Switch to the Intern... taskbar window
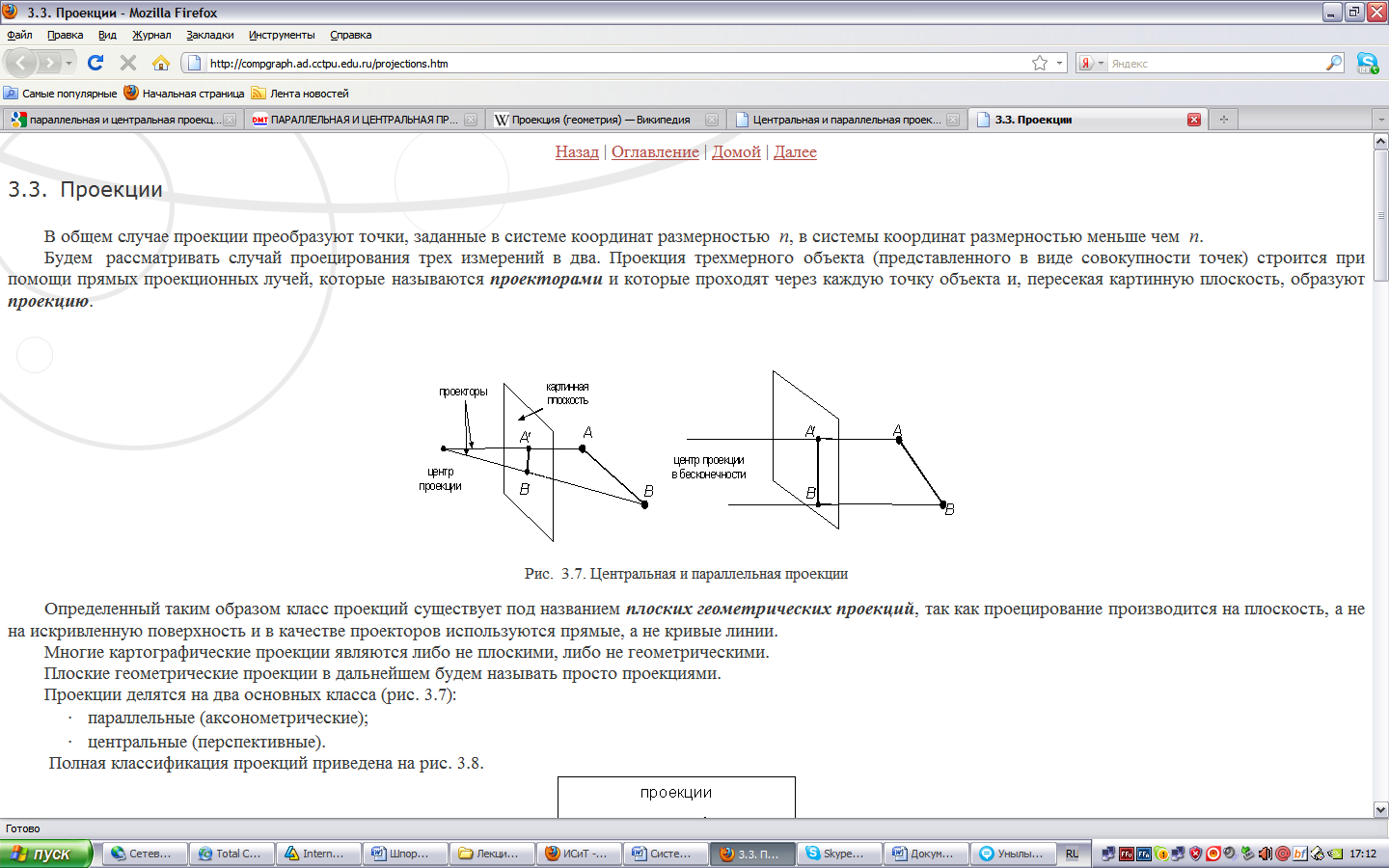Screen dimensions: 1389x868 [317, 854]
